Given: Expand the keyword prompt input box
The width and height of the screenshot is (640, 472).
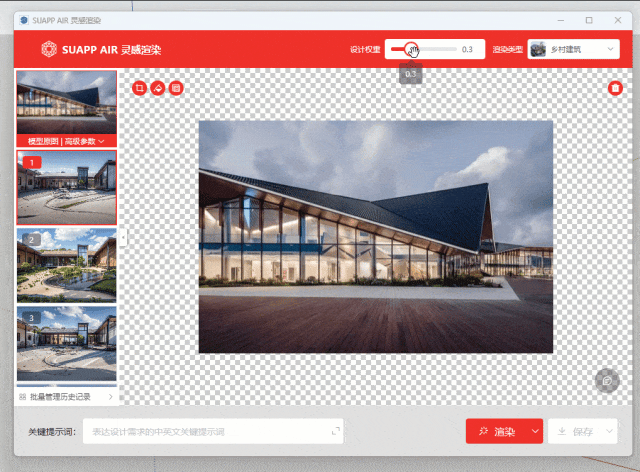Looking at the screenshot, I should 336,431.
